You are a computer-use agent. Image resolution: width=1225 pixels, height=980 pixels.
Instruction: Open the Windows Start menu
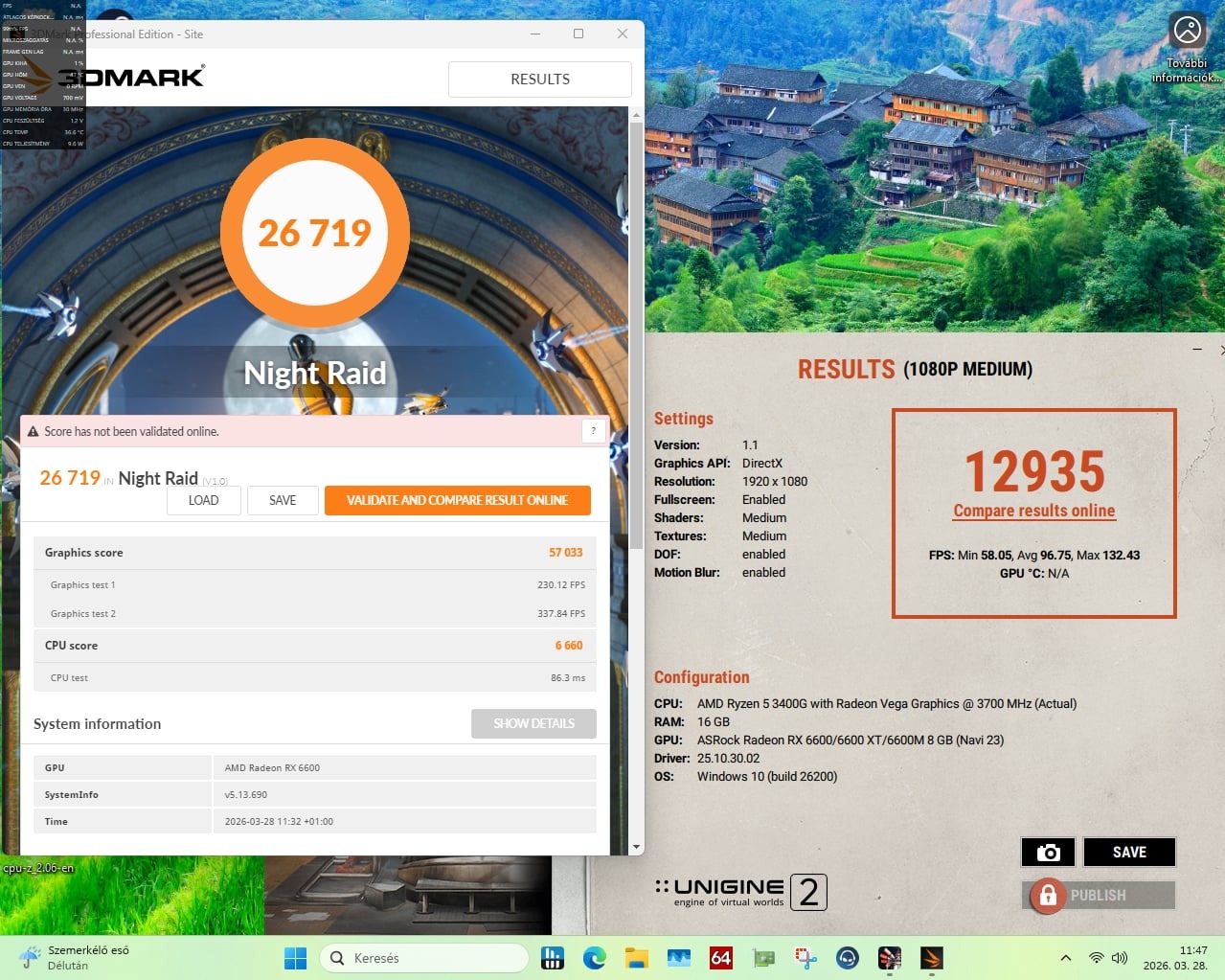coord(296,958)
